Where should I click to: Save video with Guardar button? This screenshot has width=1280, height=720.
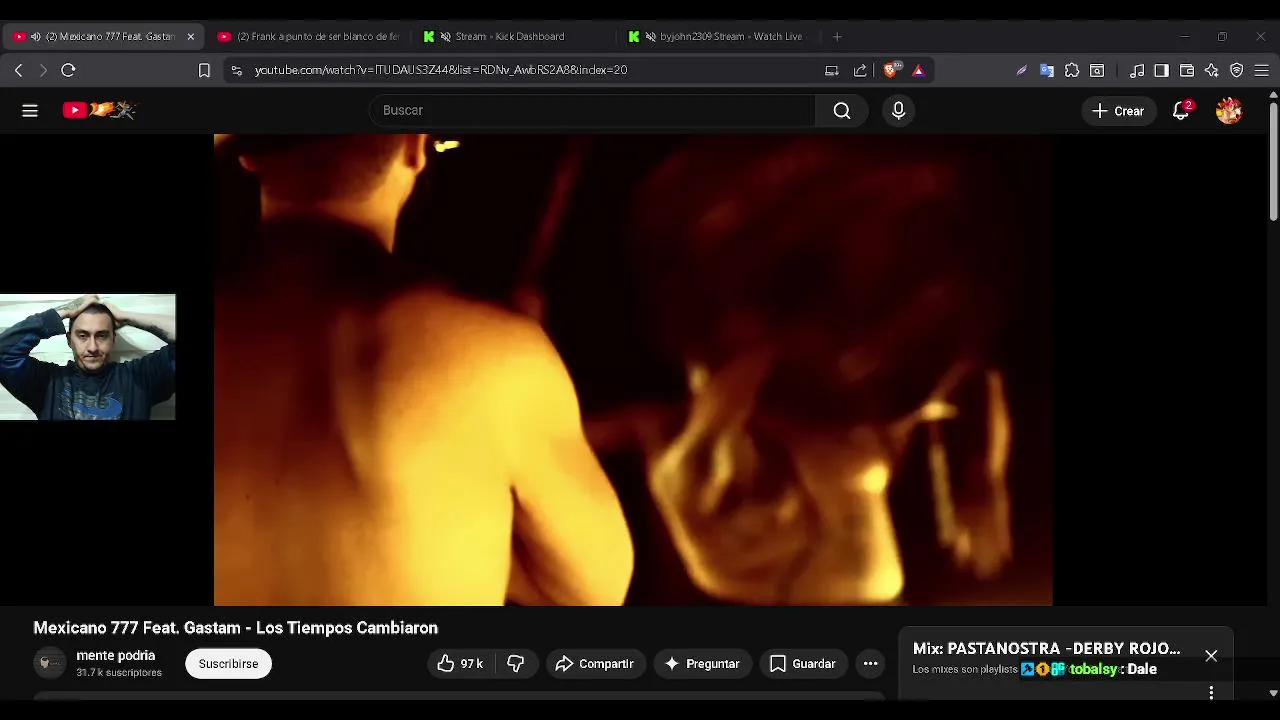tap(802, 664)
